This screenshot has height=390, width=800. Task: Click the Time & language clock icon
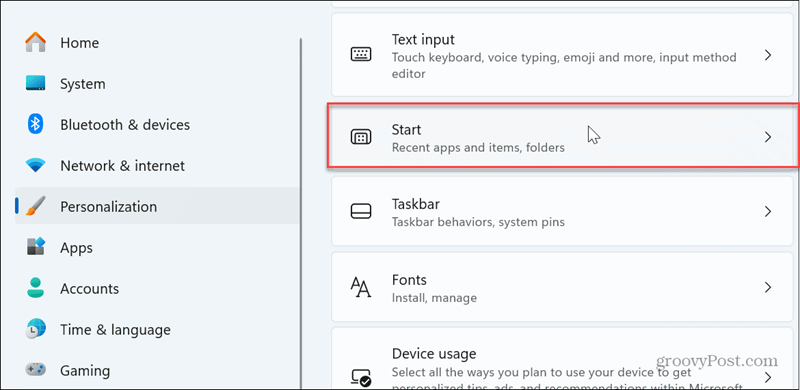36,329
